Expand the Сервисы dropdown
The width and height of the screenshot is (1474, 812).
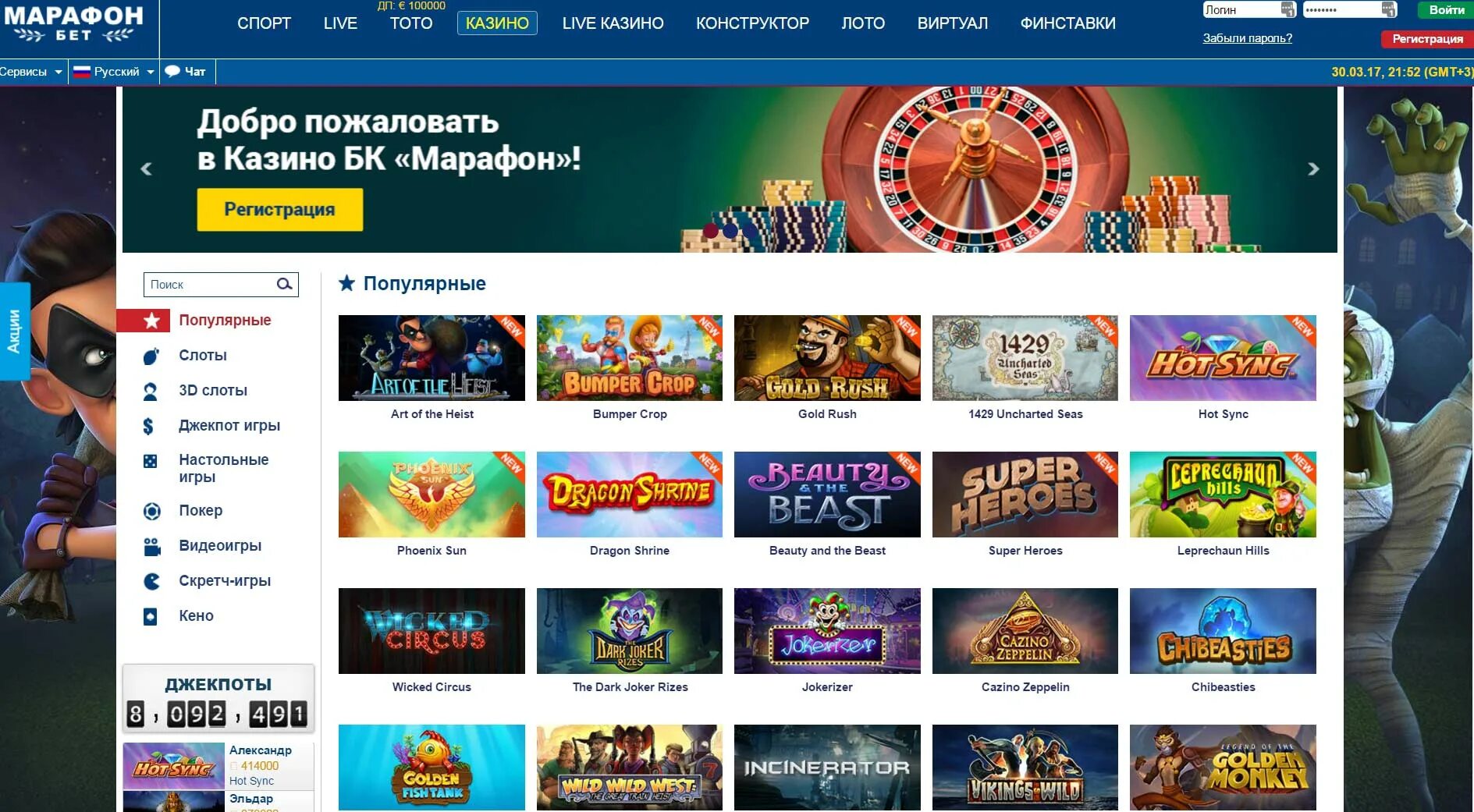pos(31,72)
